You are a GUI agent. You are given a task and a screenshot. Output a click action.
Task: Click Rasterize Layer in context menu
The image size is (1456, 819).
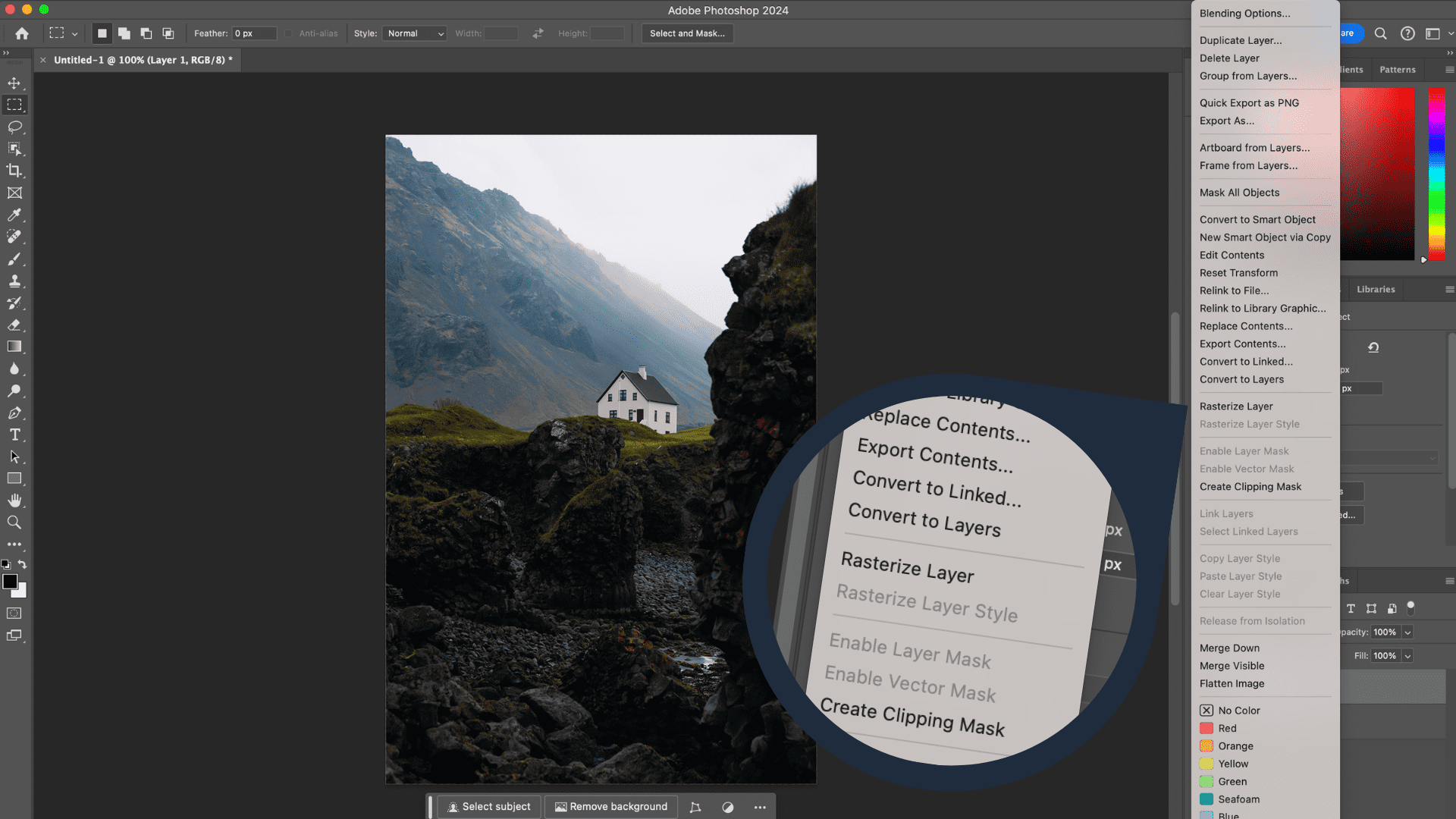point(1237,405)
